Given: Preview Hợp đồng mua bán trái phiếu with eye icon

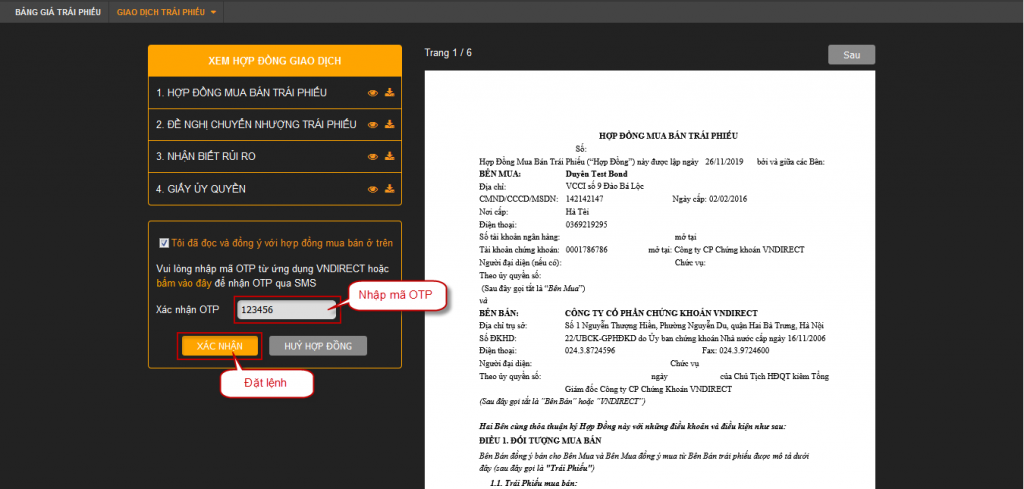Looking at the screenshot, I should 373,93.
